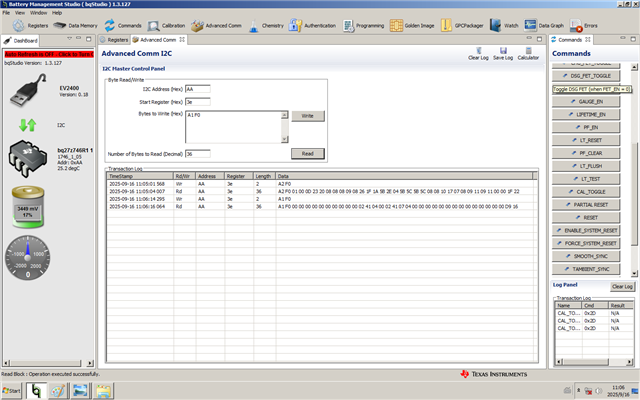Open the File menu
Screen dimensions: 640x400
[x=6, y=13]
